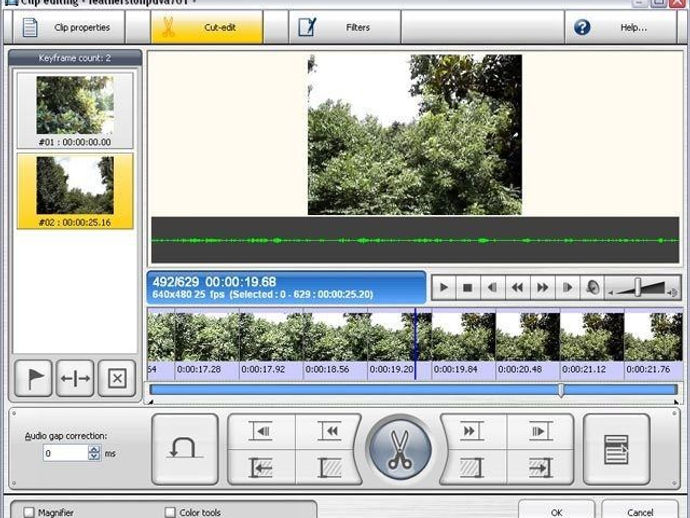690x518 pixels.
Task: Click the split-at-position arrows button
Action: coord(75,378)
